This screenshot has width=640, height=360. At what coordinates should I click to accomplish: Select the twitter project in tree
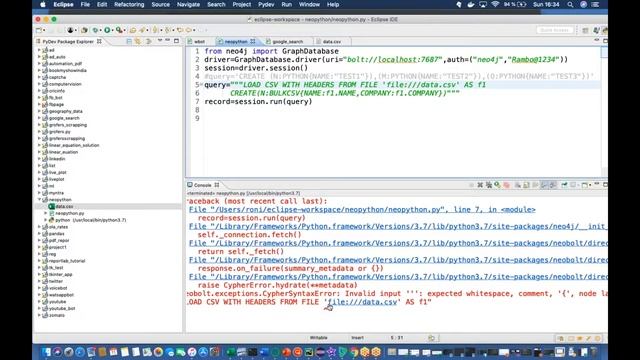point(56,281)
